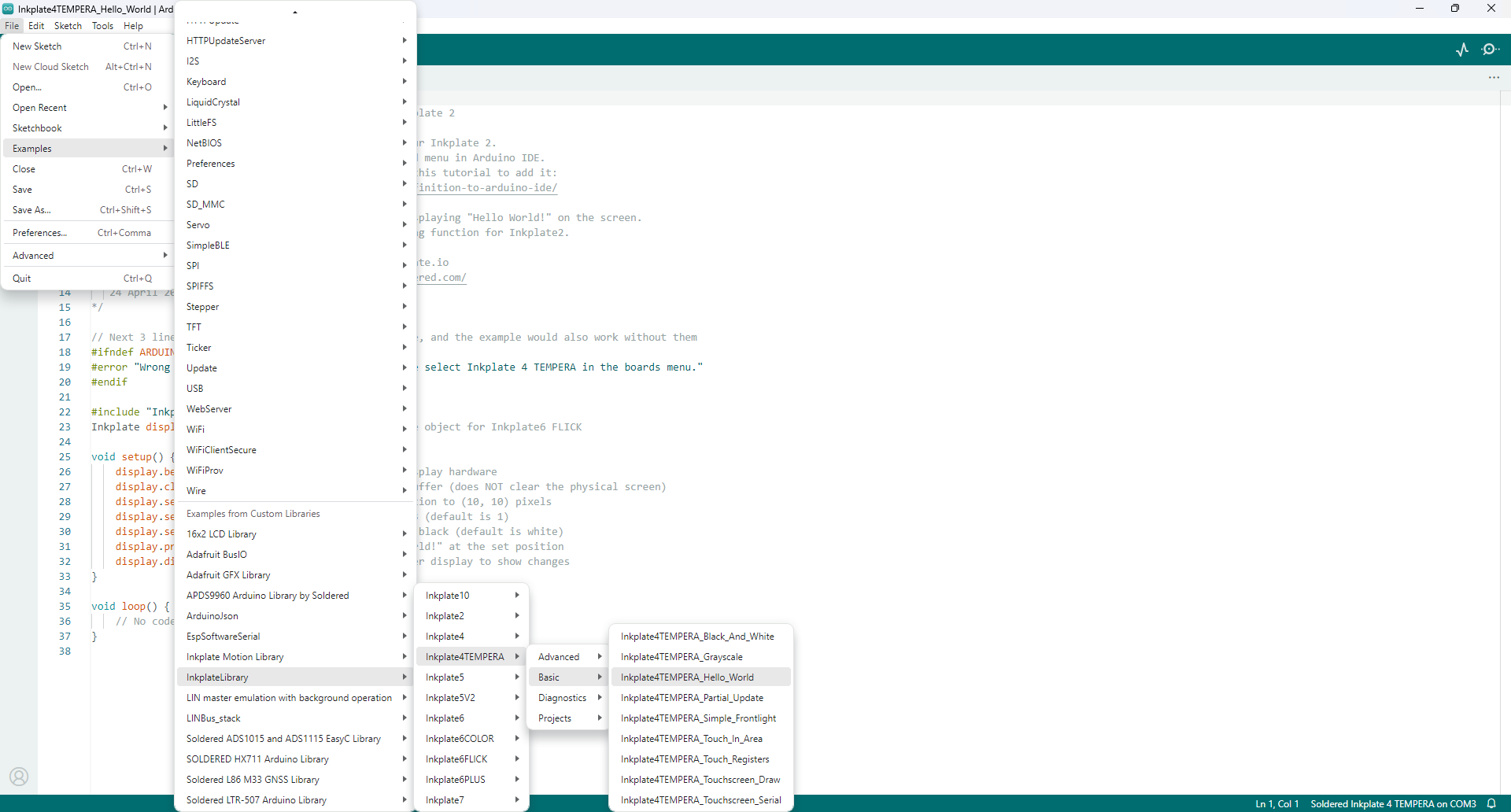Click the soldered.com link in the editor

[x=442, y=278]
